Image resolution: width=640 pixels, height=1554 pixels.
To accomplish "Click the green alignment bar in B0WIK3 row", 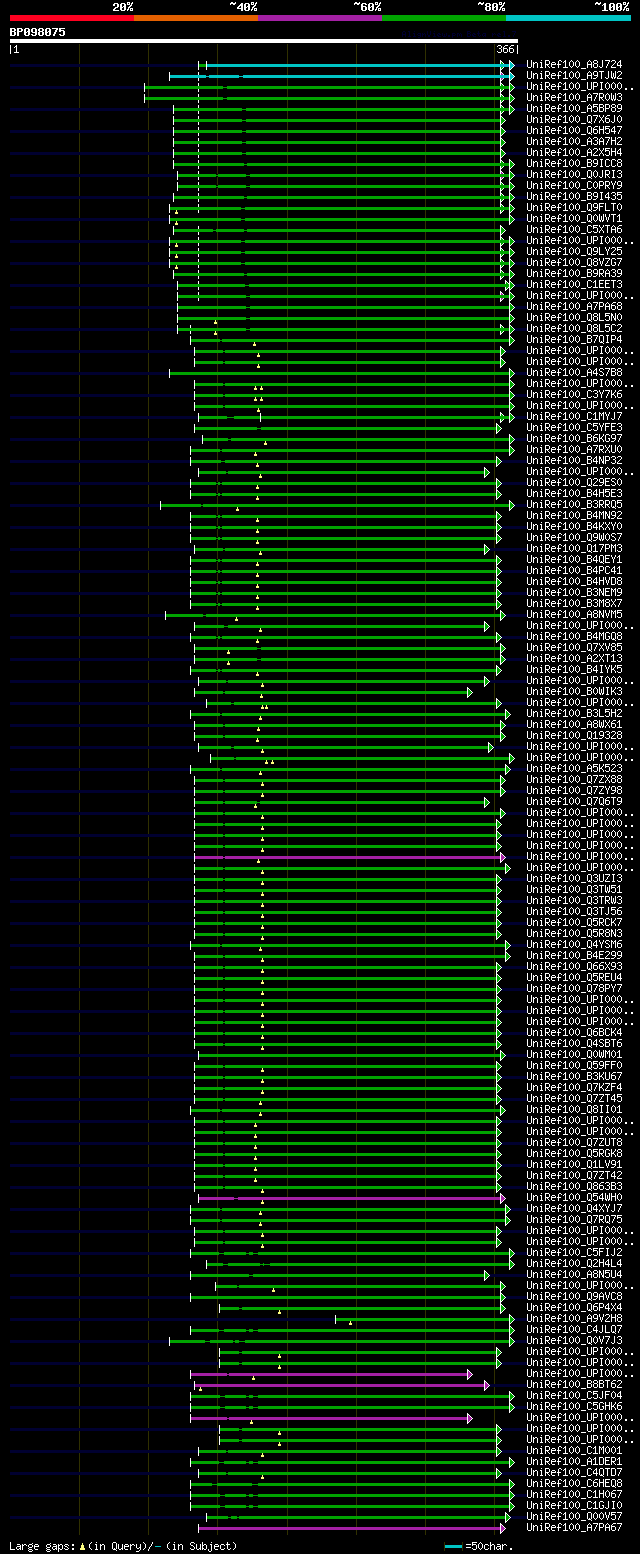I will (x=334, y=692).
